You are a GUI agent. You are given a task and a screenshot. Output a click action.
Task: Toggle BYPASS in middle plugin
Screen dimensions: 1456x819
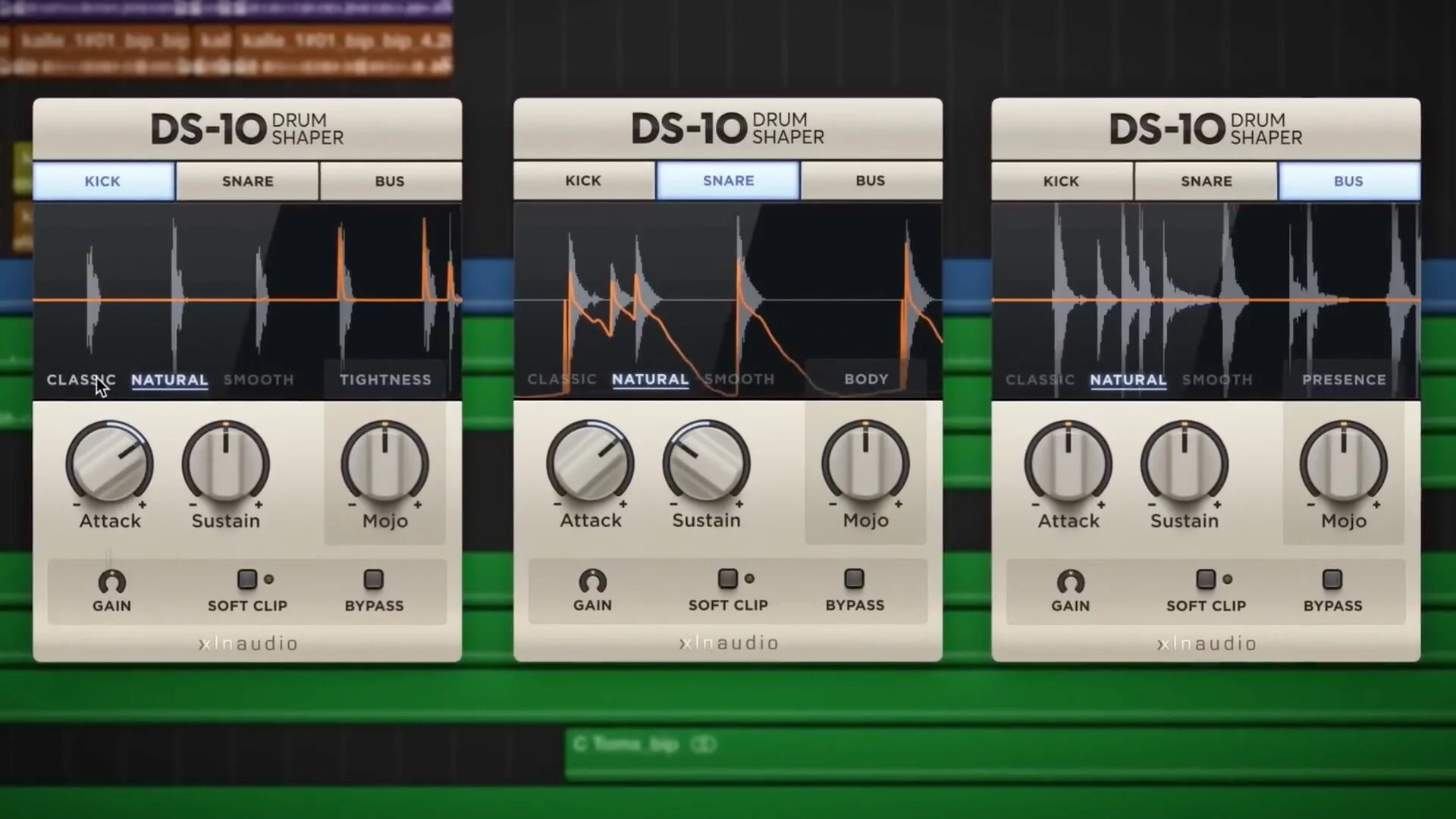pos(855,579)
